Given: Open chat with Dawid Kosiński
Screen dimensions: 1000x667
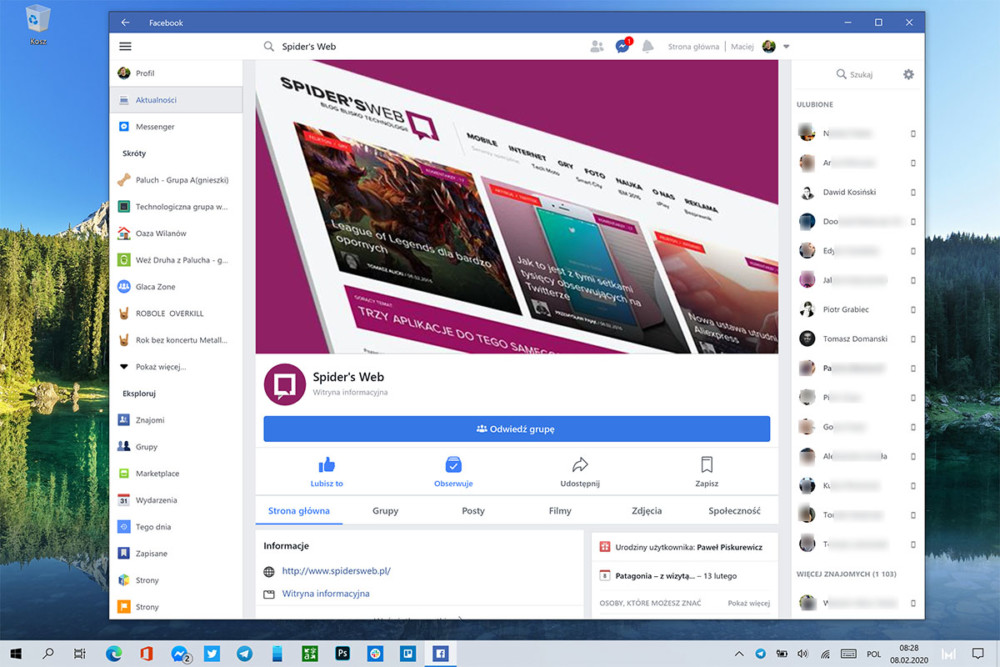Looking at the screenshot, I should tap(858, 192).
